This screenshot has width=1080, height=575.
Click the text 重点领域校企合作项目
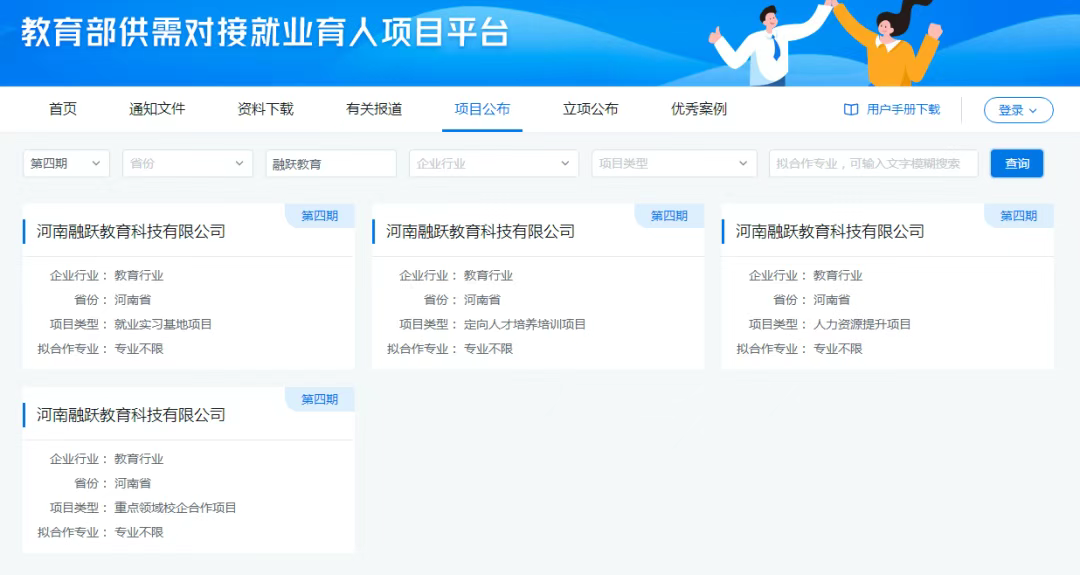pyautogui.click(x=176, y=508)
